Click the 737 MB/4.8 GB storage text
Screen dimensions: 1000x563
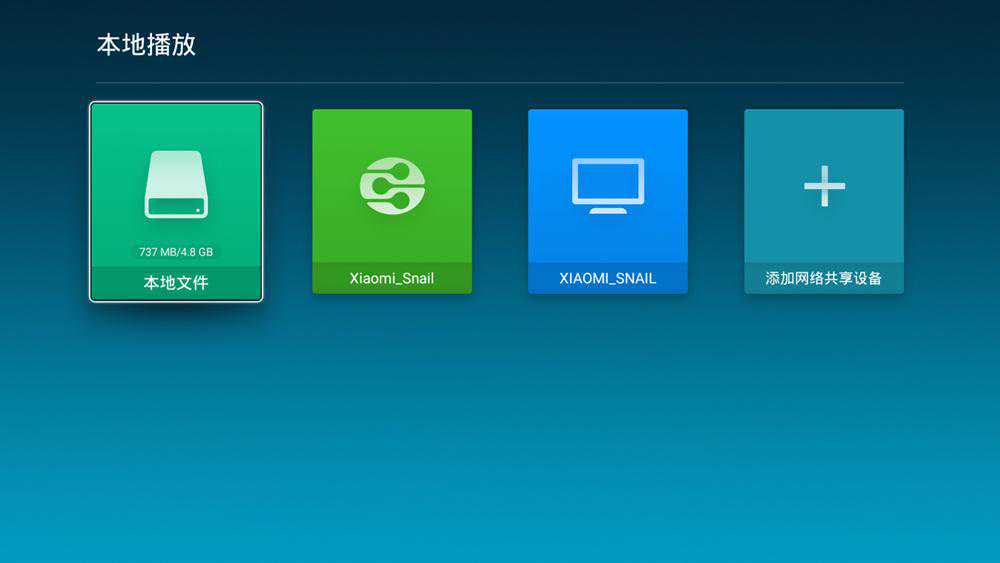[x=176, y=252]
